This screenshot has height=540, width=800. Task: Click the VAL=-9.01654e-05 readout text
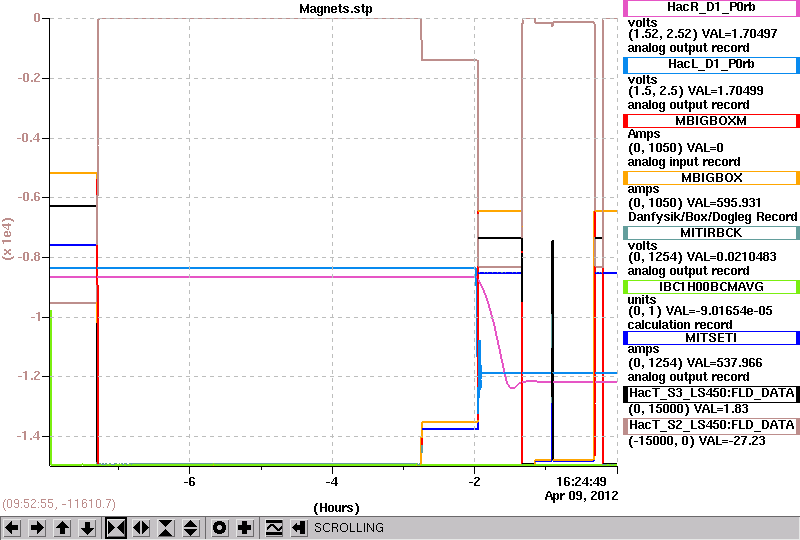719,311
